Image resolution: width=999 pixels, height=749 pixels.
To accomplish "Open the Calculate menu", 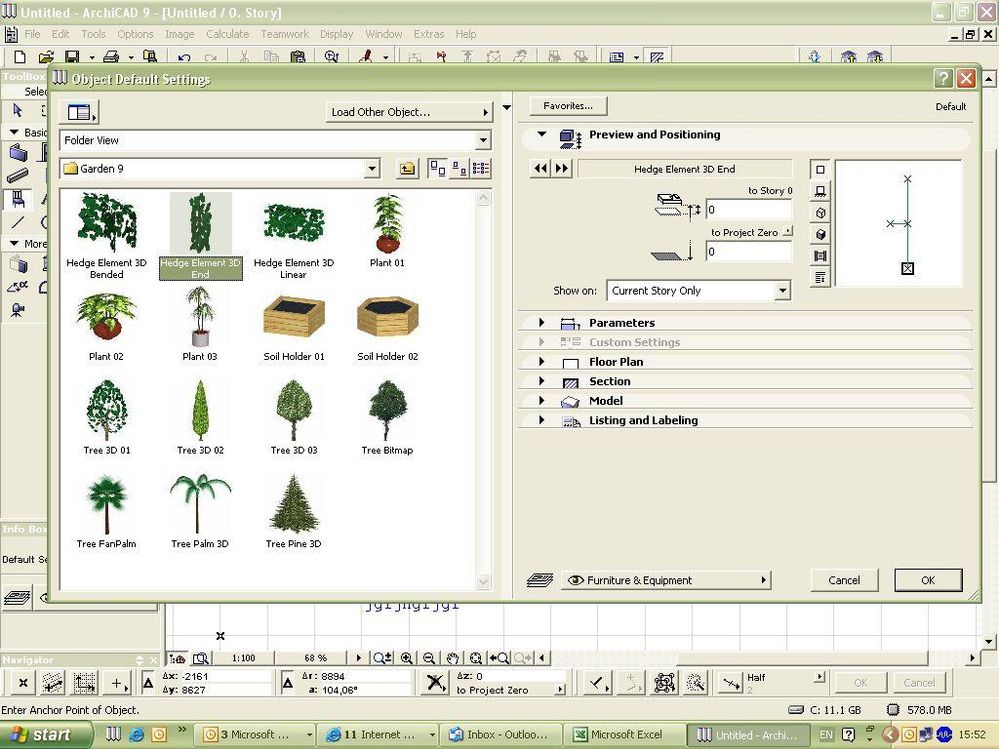I will (x=227, y=34).
